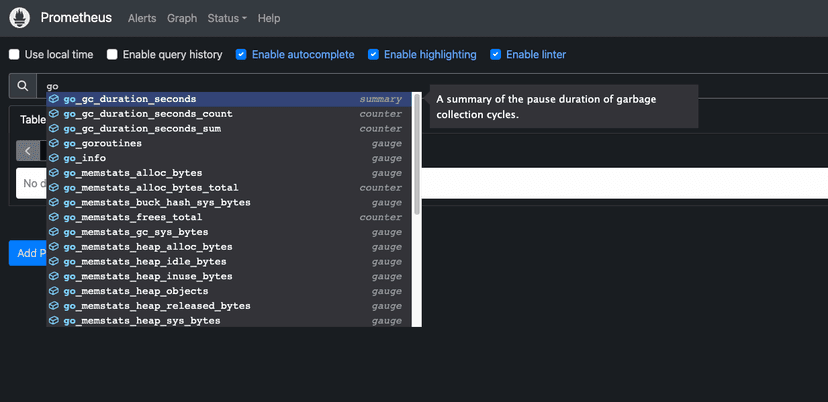Click the Prometheus flame logo icon
The width and height of the screenshot is (828, 402).
(x=20, y=18)
